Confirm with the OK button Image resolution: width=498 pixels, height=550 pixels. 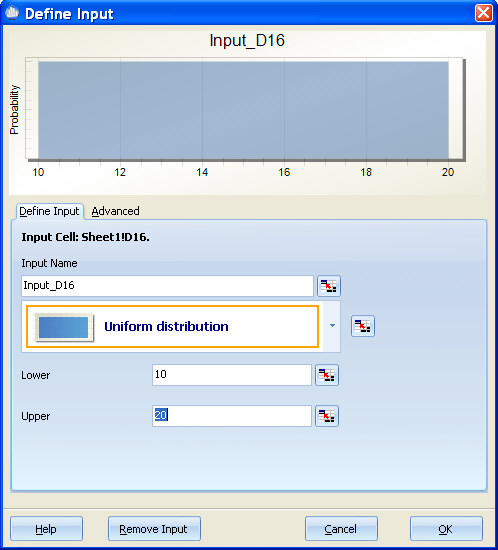point(446,529)
